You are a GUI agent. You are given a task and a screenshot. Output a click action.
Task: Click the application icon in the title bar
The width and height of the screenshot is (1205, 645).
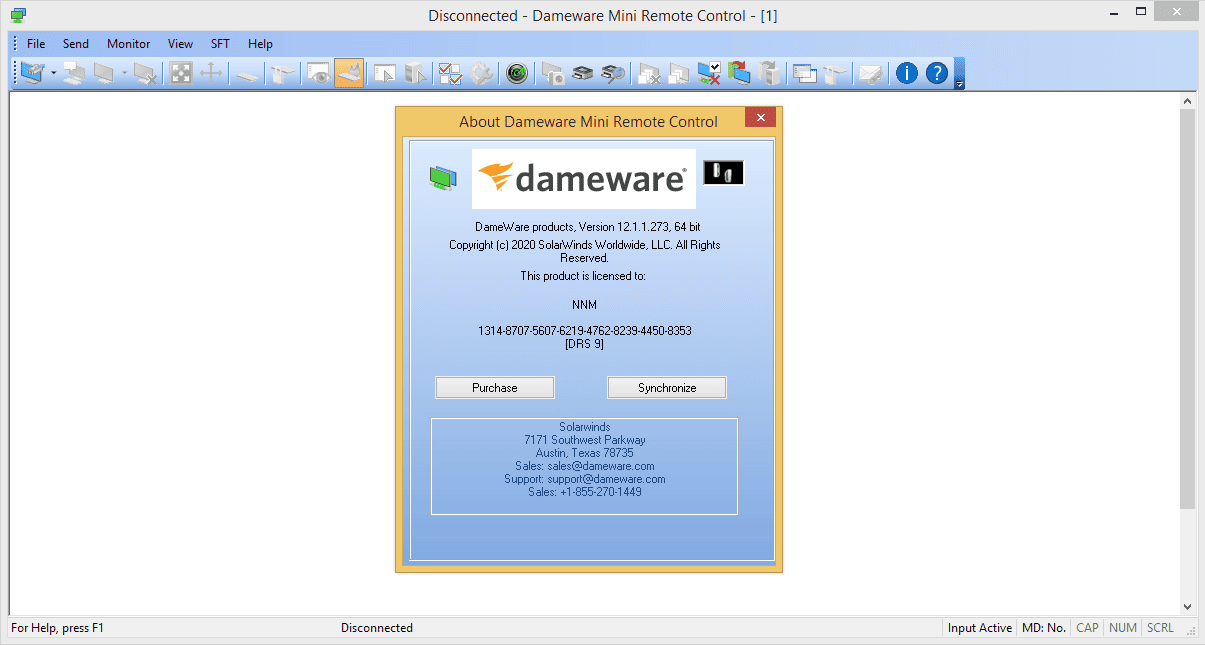(x=18, y=15)
